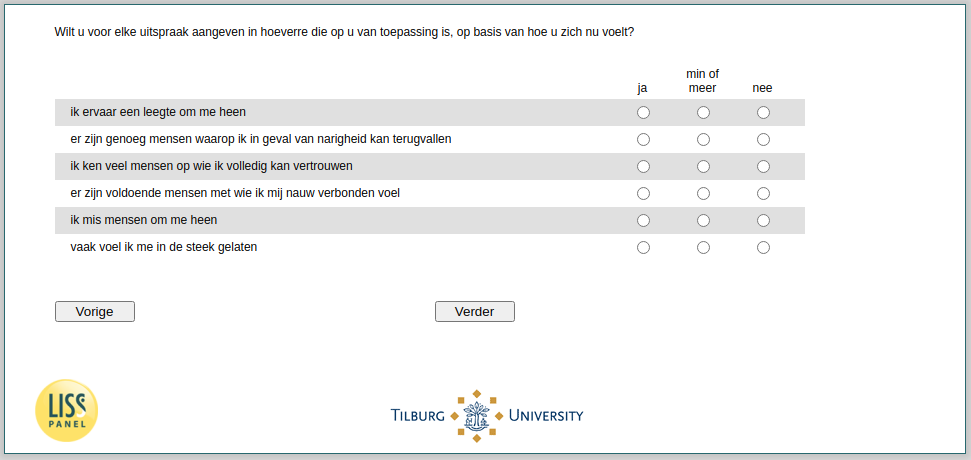Mark 'ja' for 'ik ken veel mensen'
This screenshot has height=460, width=971.
643,167
